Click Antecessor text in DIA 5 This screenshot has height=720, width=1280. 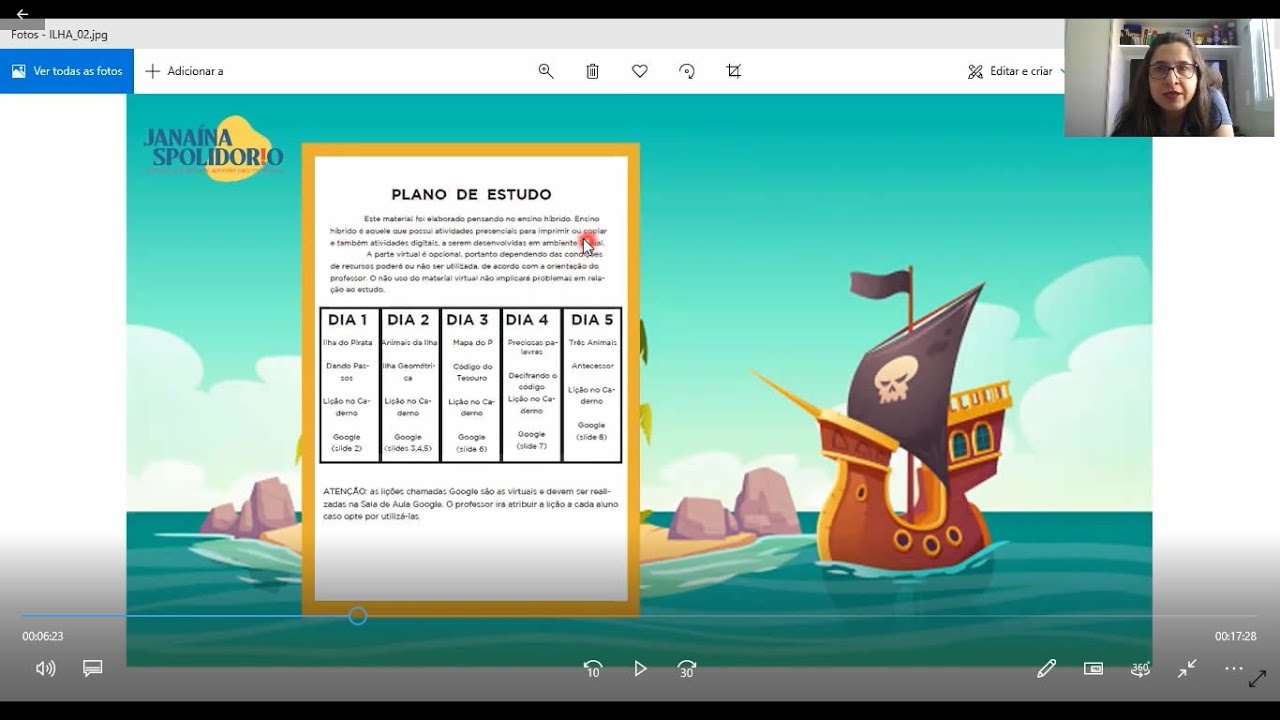(592, 366)
